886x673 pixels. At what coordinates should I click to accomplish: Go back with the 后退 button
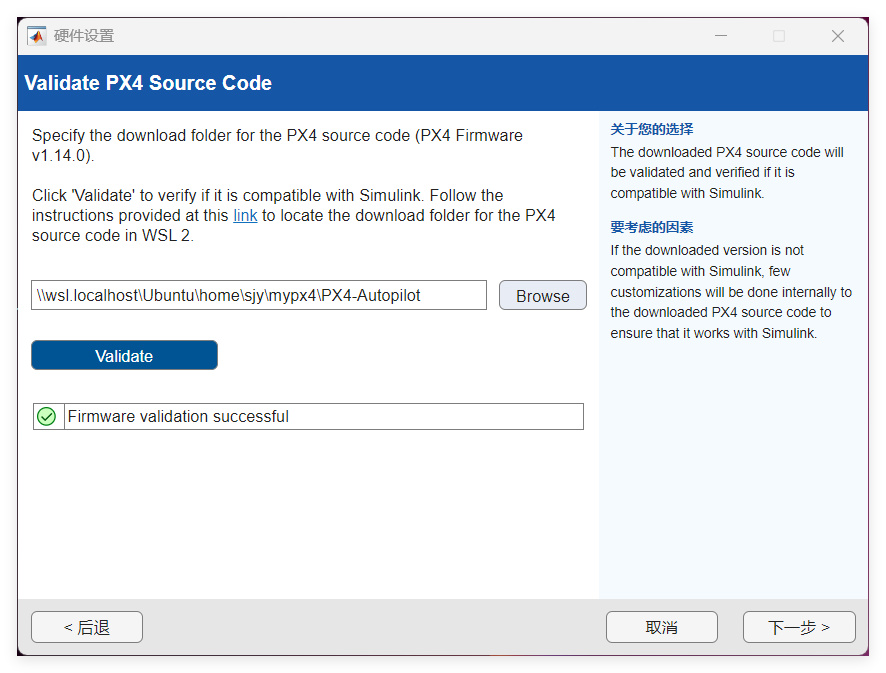pos(87,627)
